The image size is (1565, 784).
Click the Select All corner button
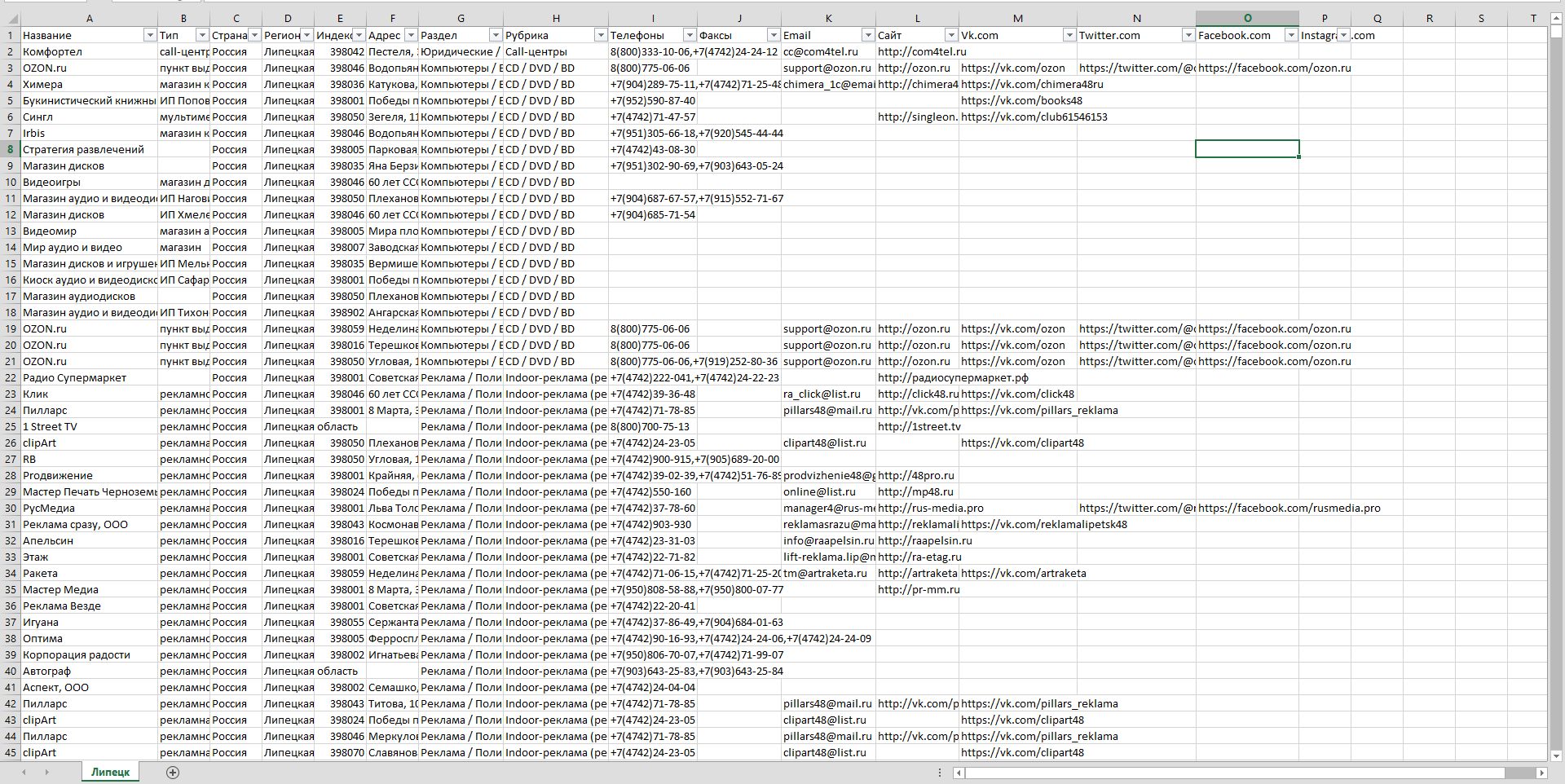click(x=11, y=18)
